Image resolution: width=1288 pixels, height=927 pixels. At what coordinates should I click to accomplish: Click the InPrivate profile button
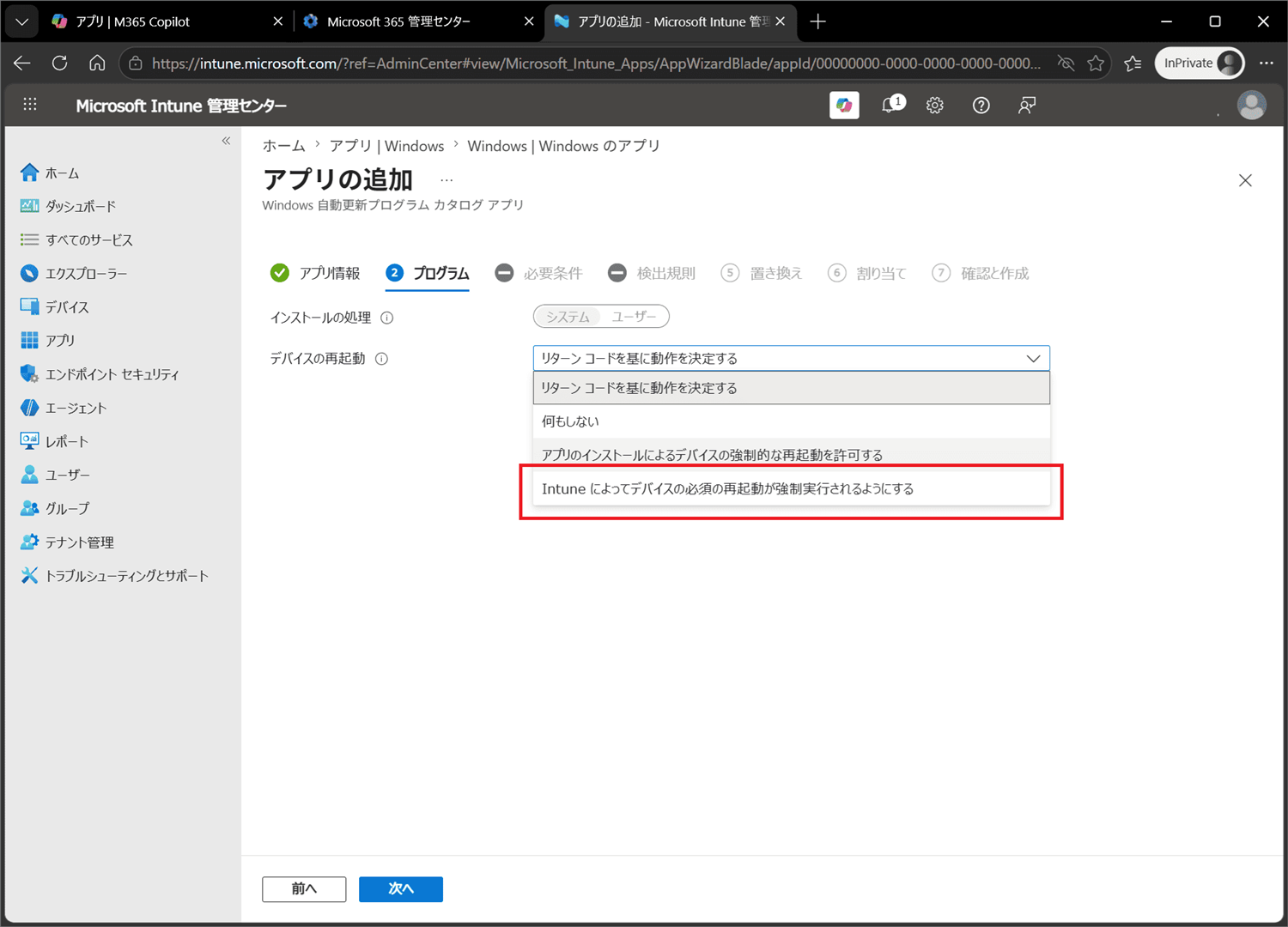1200,63
